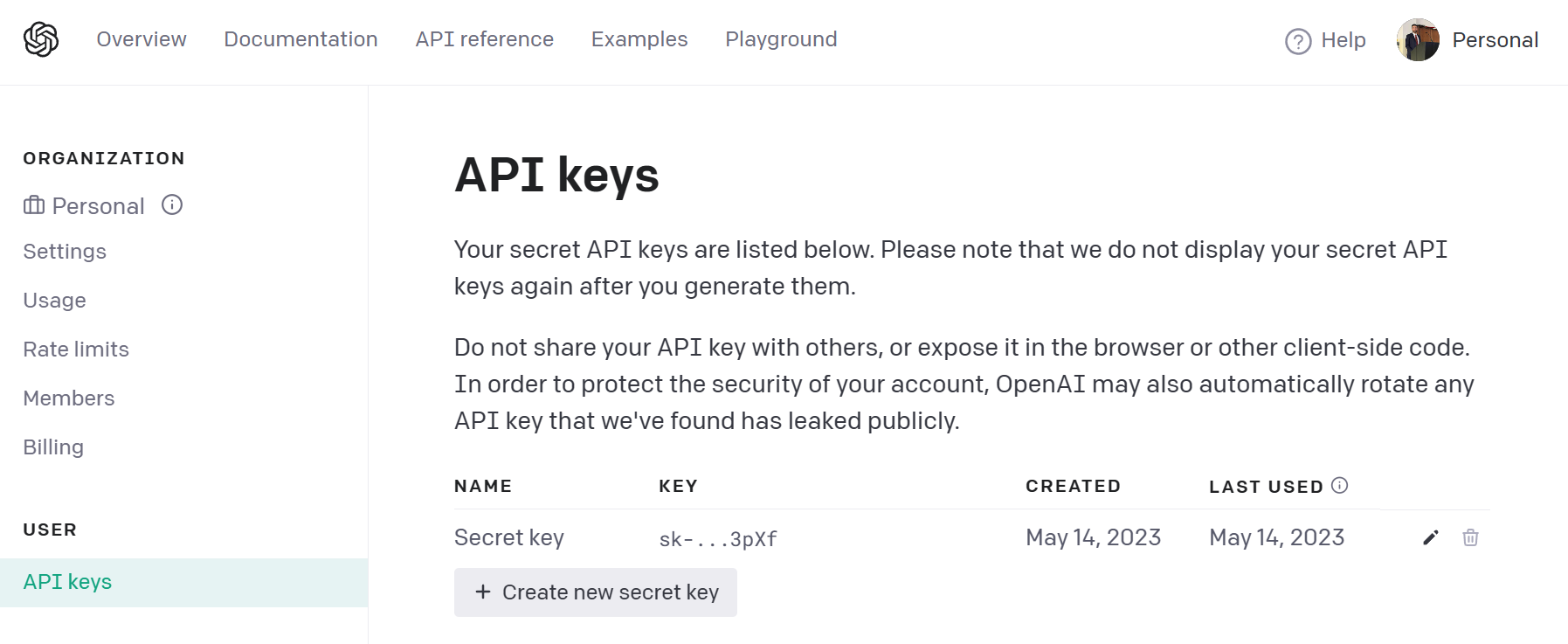
Task: View the Usage page
Action: [x=54, y=301]
